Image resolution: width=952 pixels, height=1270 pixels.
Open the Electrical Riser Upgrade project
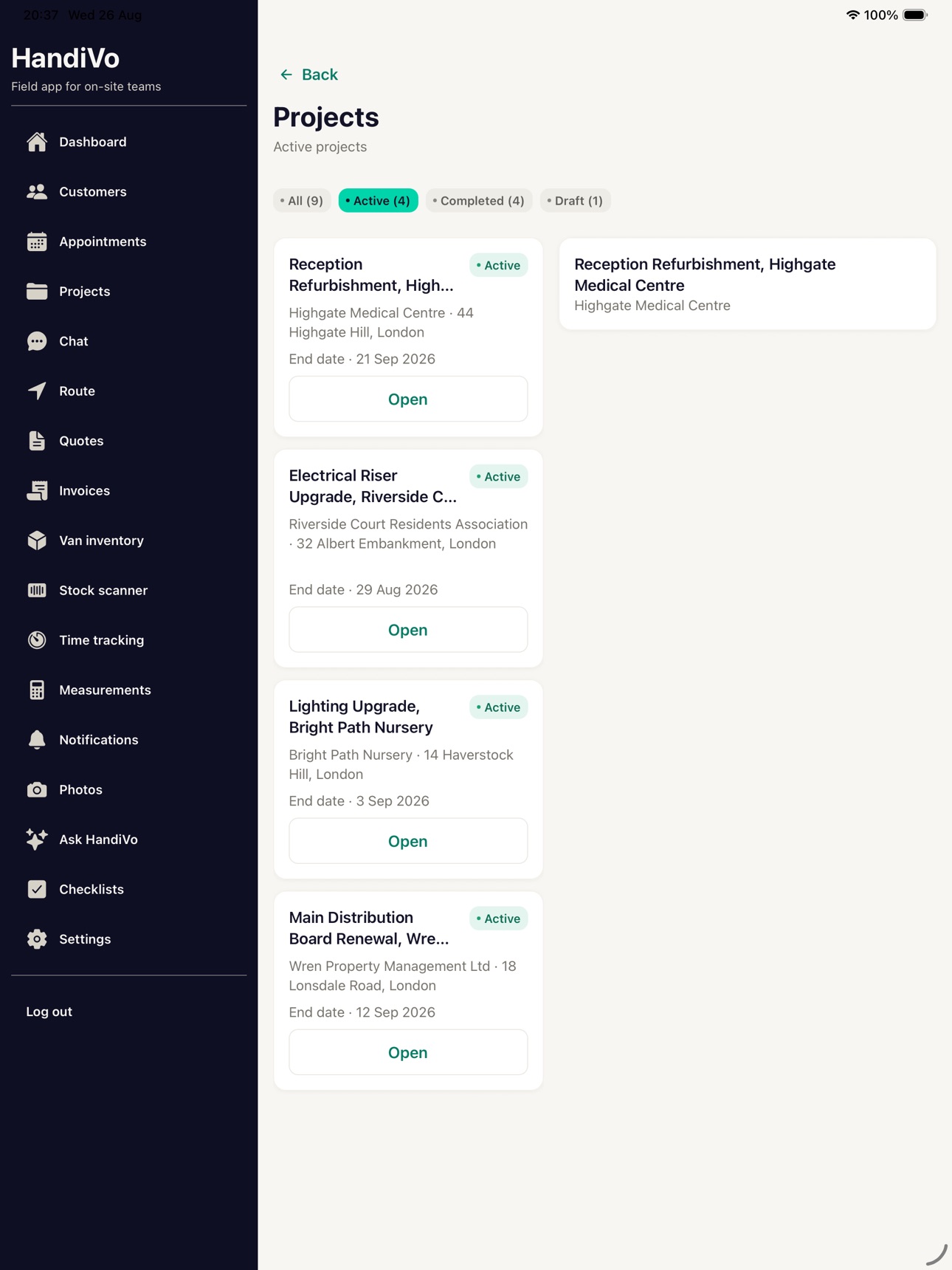pyautogui.click(x=408, y=630)
